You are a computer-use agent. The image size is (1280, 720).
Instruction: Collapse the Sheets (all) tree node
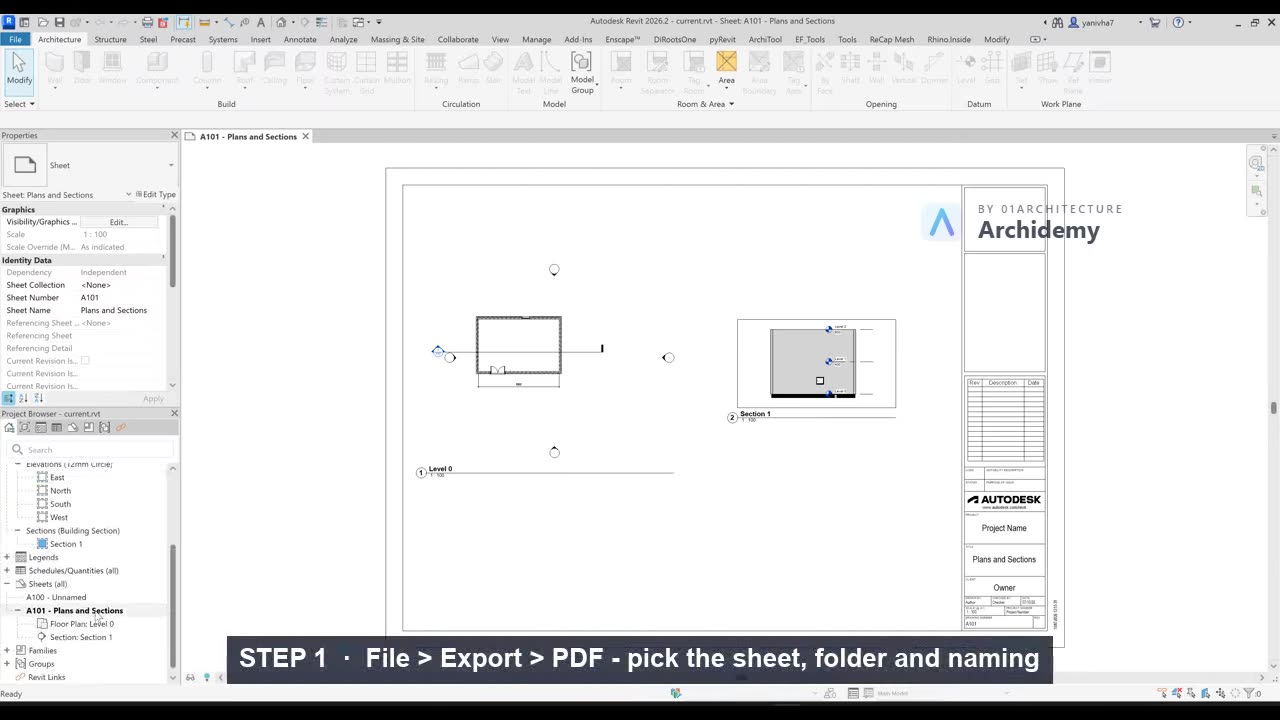pyautogui.click(x=7, y=584)
